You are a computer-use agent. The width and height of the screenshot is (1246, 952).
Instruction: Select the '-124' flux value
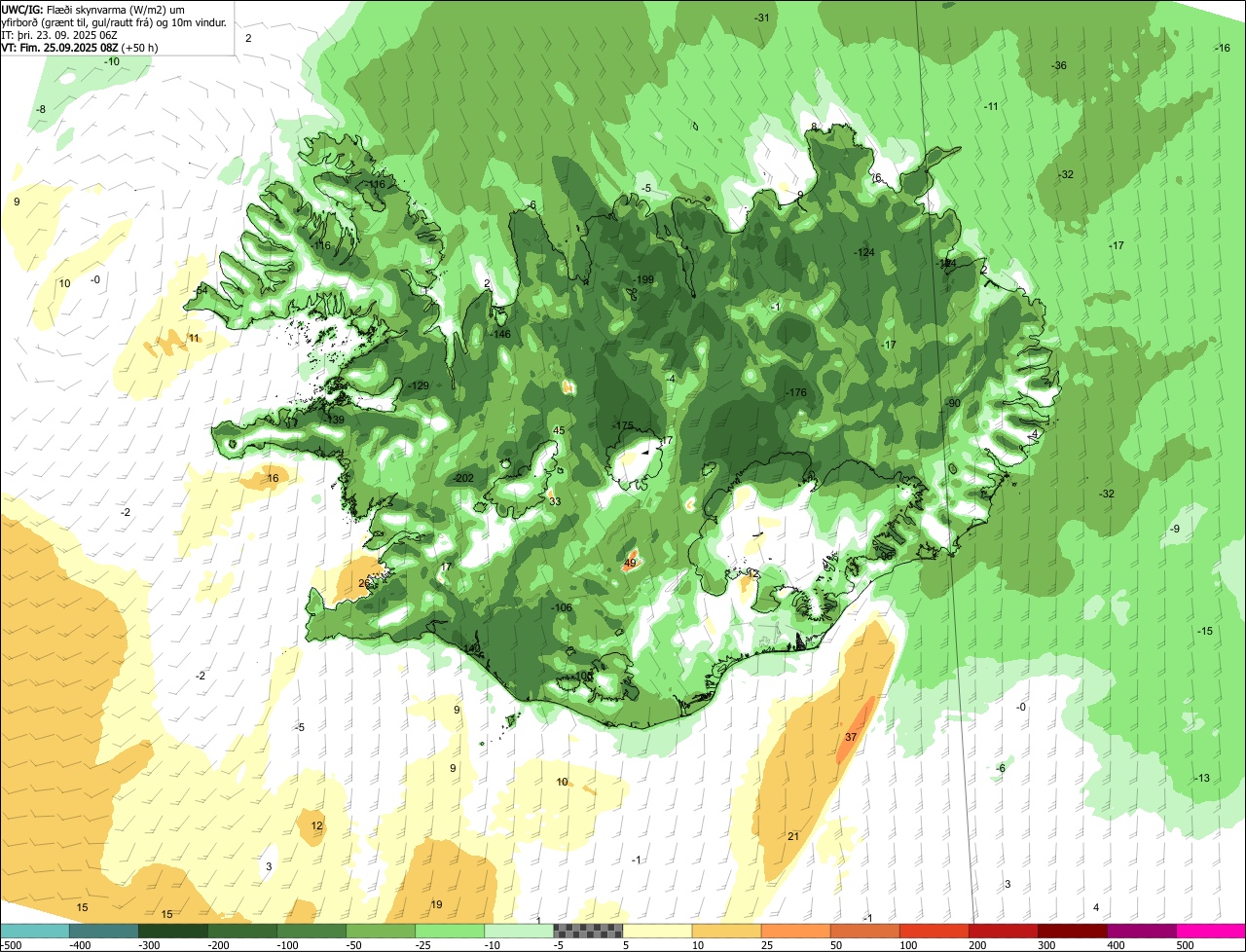point(864,252)
